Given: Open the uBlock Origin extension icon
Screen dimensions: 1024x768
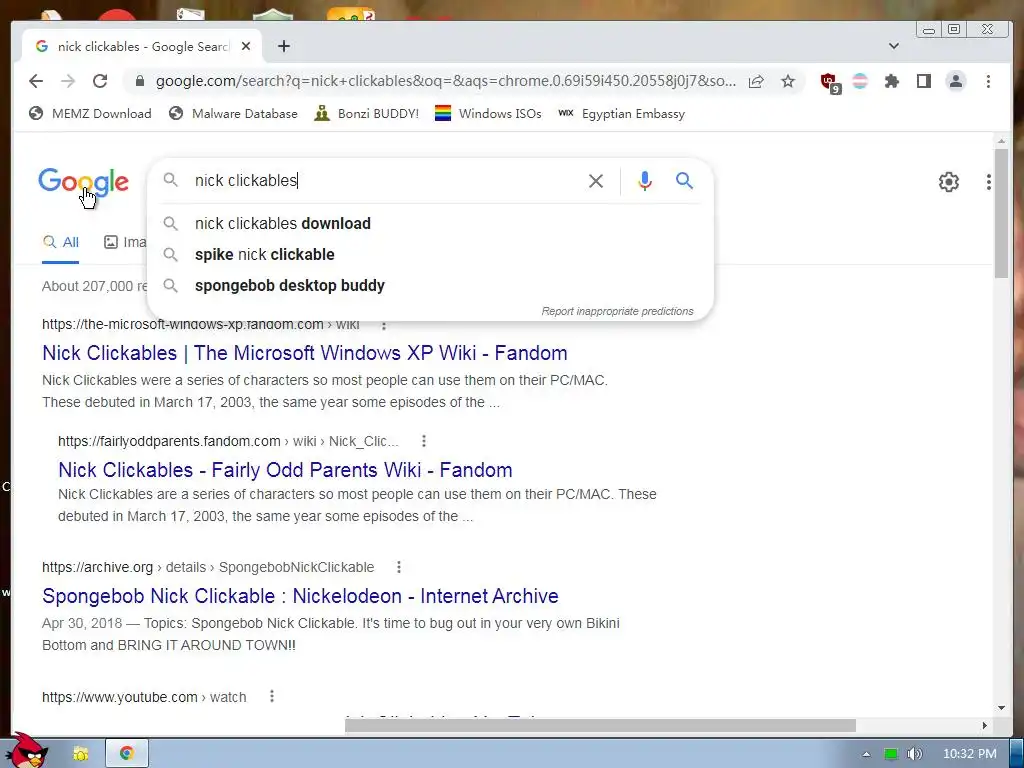Looking at the screenshot, I should [x=830, y=82].
